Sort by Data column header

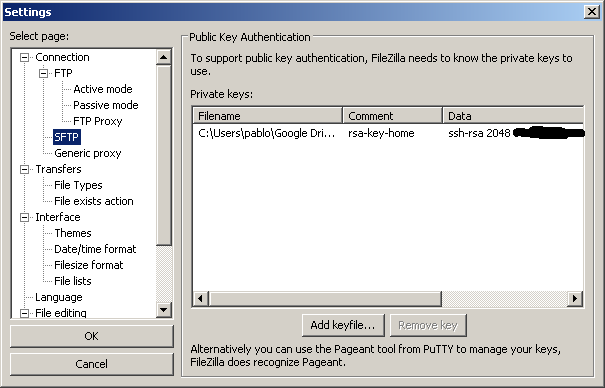(513, 116)
